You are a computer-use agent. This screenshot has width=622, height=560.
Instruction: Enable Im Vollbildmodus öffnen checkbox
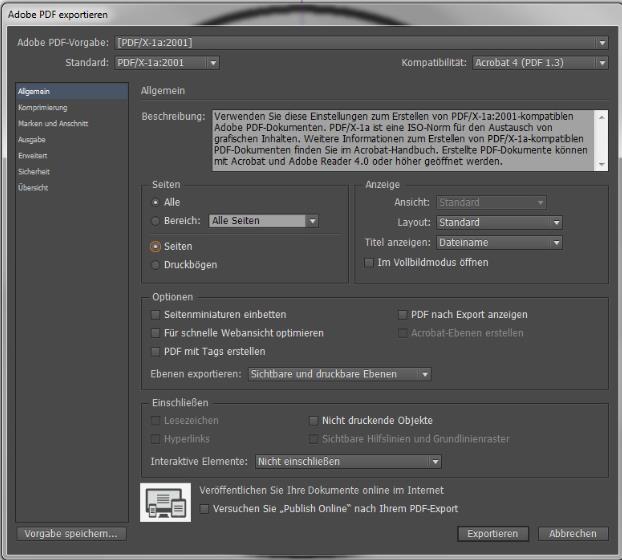point(369,263)
